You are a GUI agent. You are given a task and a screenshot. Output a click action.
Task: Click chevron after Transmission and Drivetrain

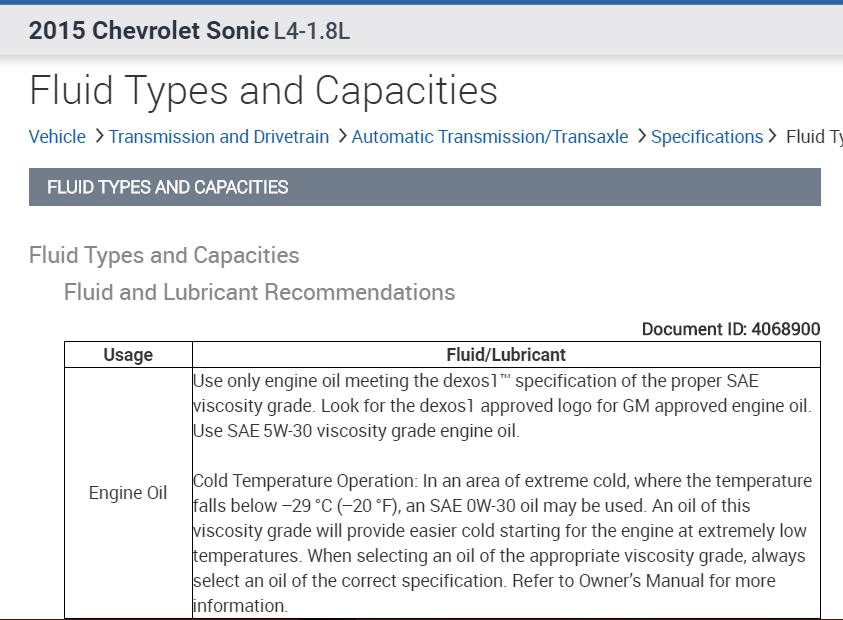pos(341,136)
